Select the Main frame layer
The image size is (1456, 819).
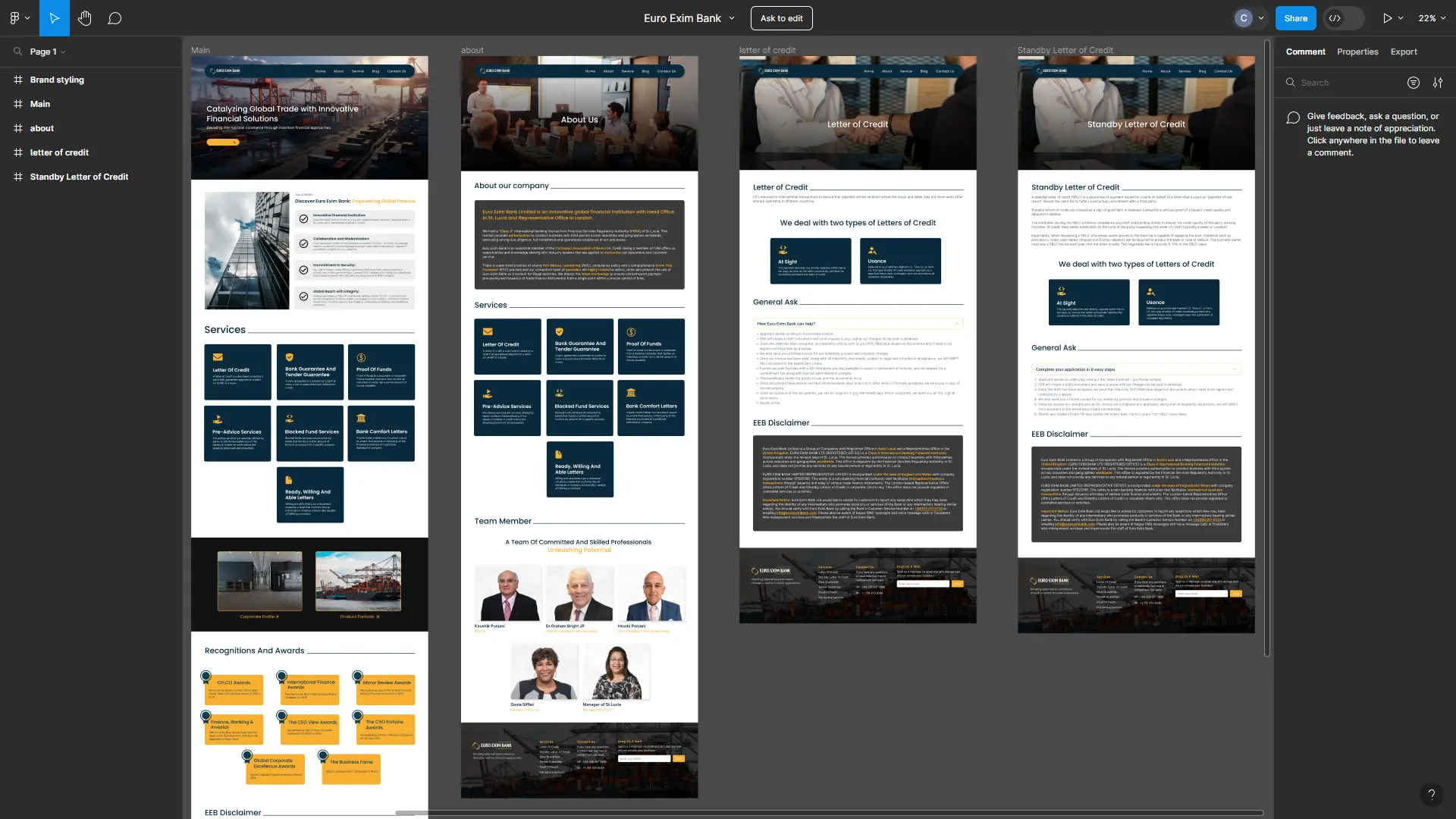click(x=40, y=104)
